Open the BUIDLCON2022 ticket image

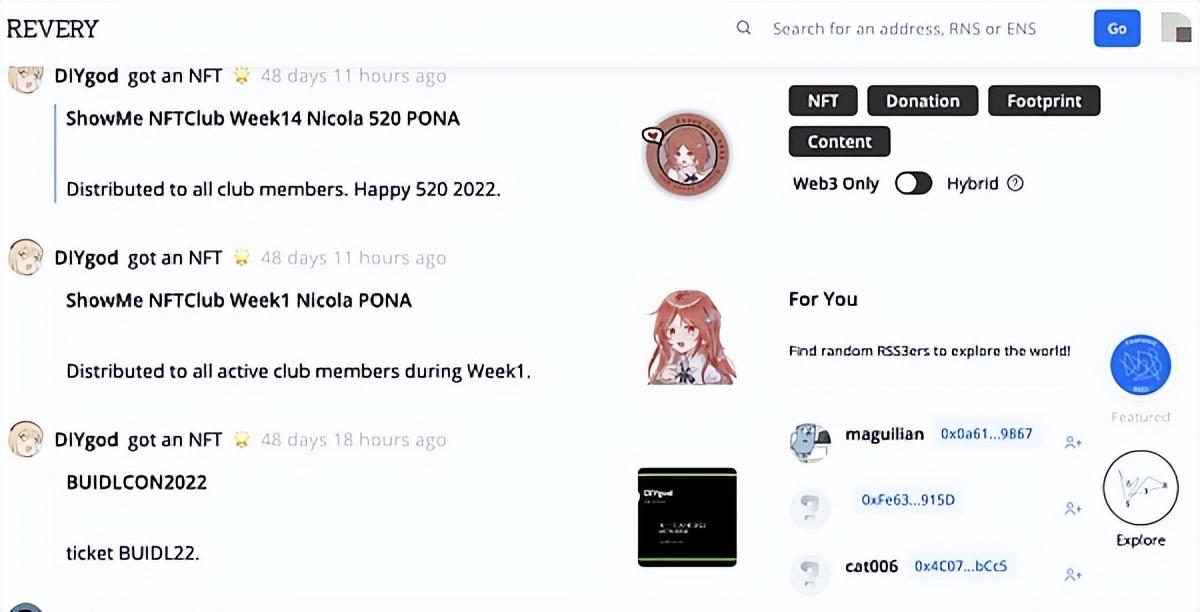[x=687, y=517]
